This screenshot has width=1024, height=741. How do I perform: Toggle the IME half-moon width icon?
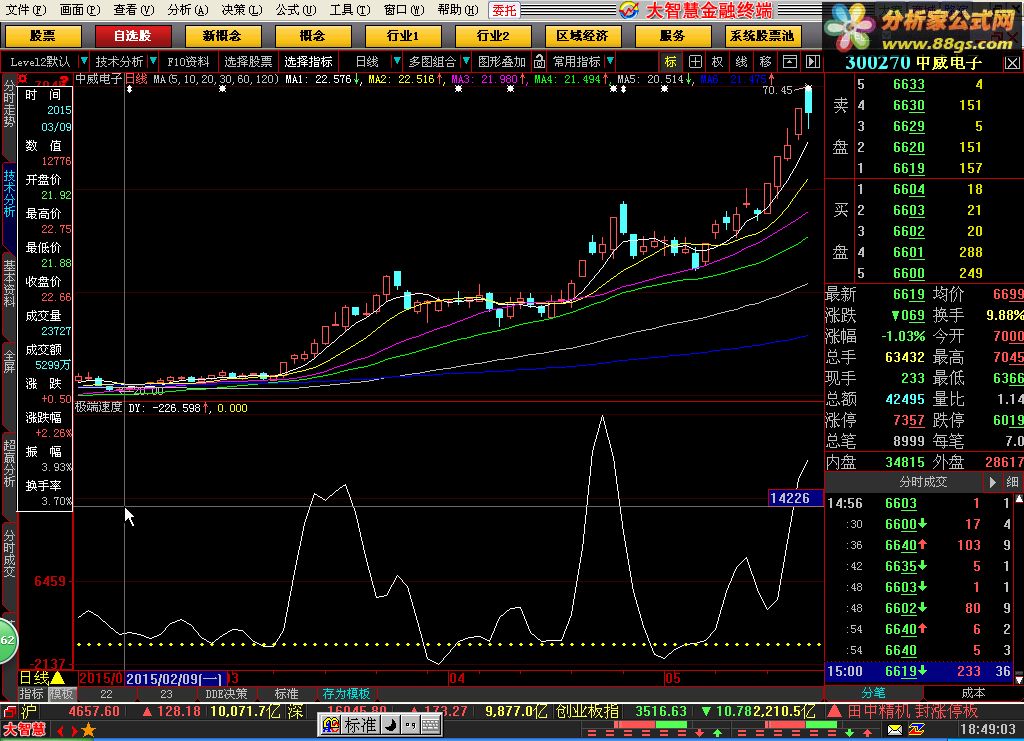[x=390, y=725]
